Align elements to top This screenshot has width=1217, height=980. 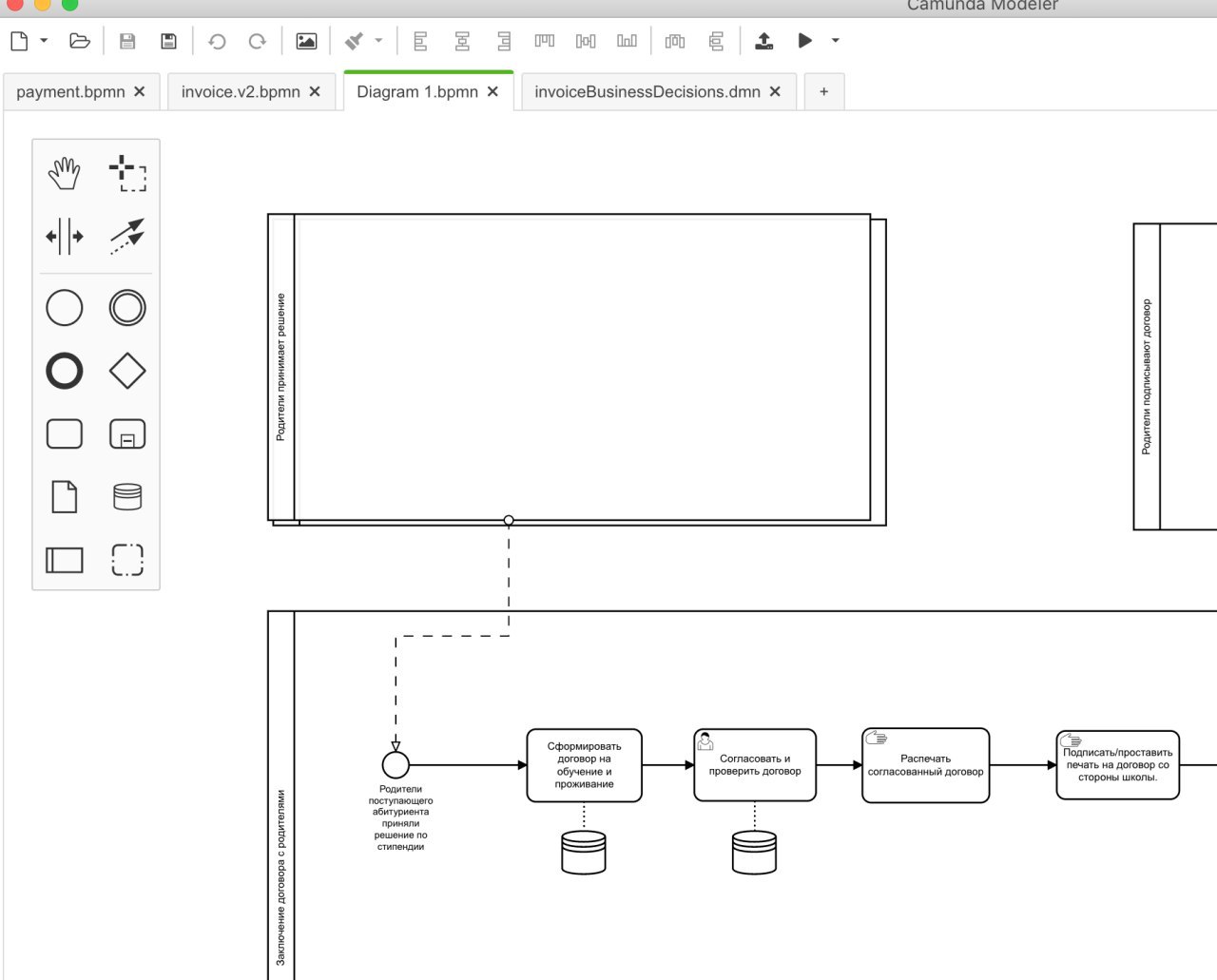click(x=544, y=41)
